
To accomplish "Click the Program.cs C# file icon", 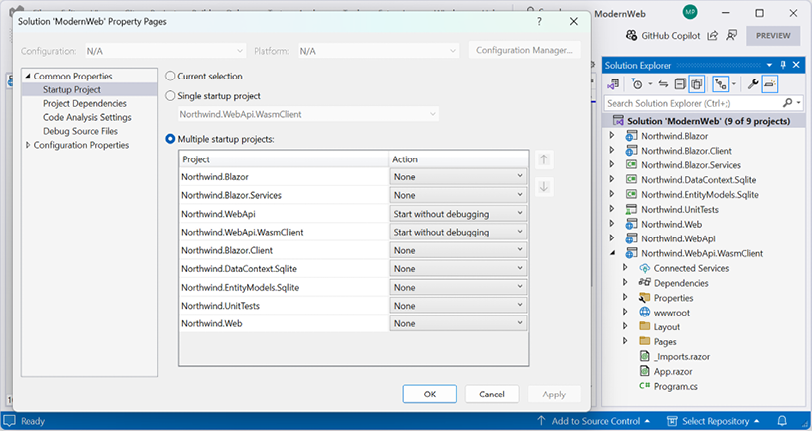I will click(x=644, y=386).
